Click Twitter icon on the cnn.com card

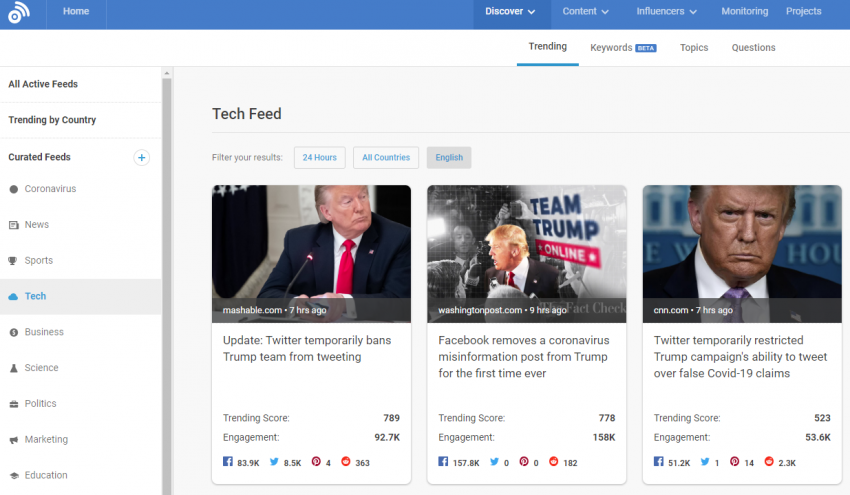pyautogui.click(x=705, y=461)
